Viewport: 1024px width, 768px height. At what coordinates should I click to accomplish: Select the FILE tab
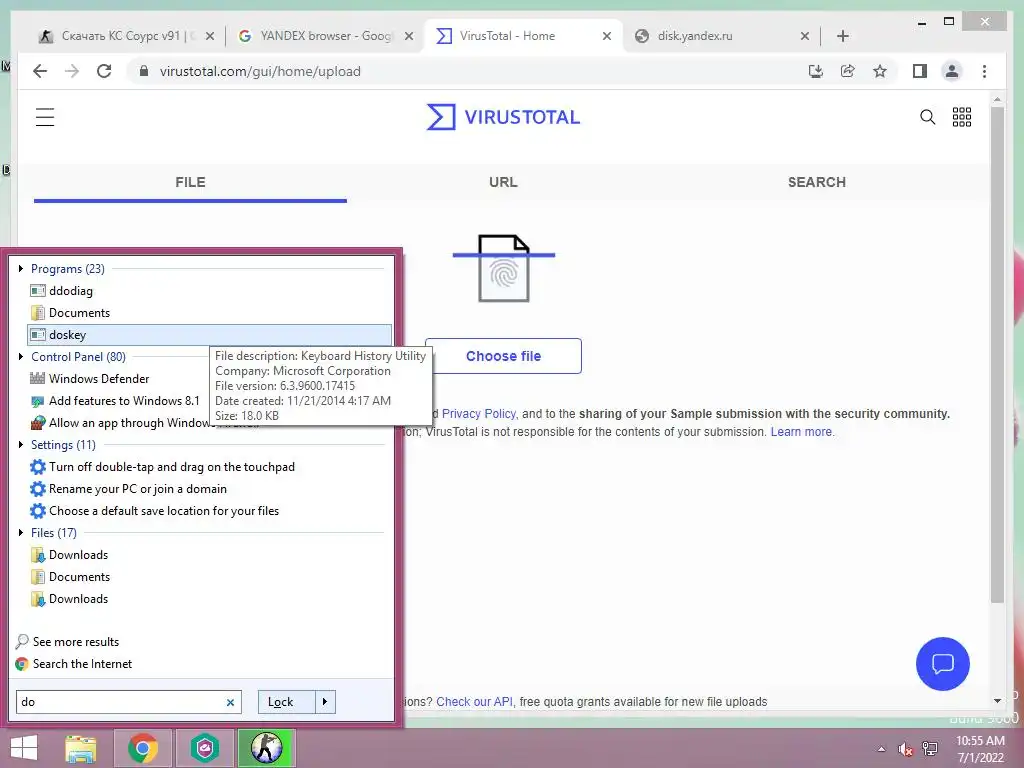pyautogui.click(x=190, y=182)
